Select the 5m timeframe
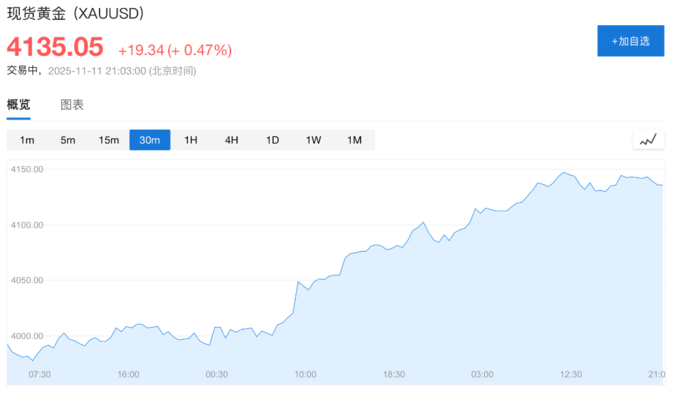This screenshot has width=680, height=394. [68, 140]
